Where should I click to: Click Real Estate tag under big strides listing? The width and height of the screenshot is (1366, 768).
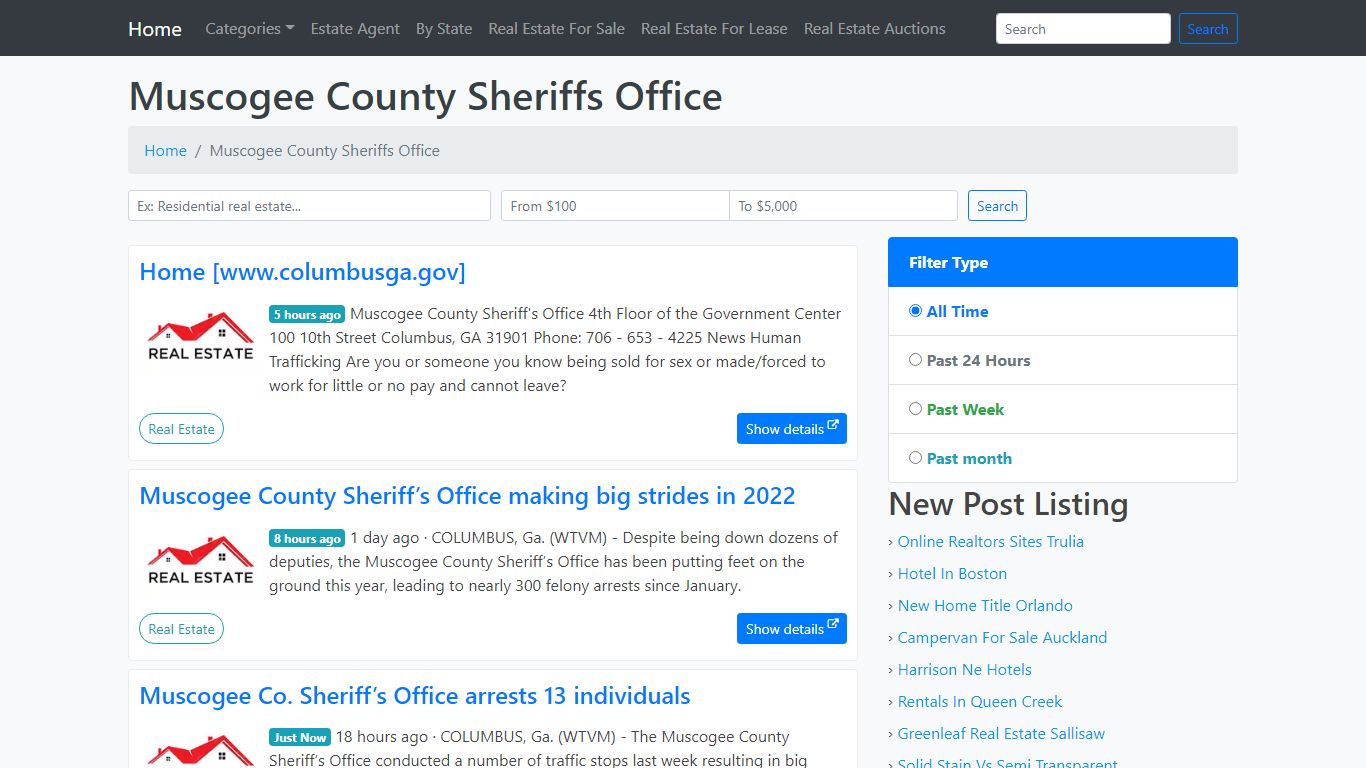tap(181, 629)
